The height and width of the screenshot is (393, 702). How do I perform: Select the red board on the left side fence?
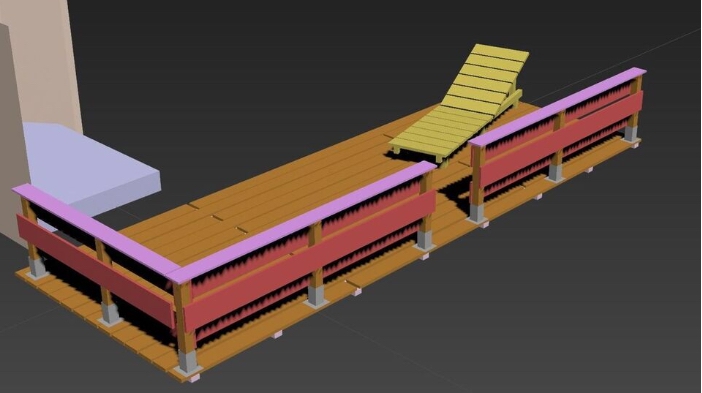pyautogui.click(x=95, y=271)
